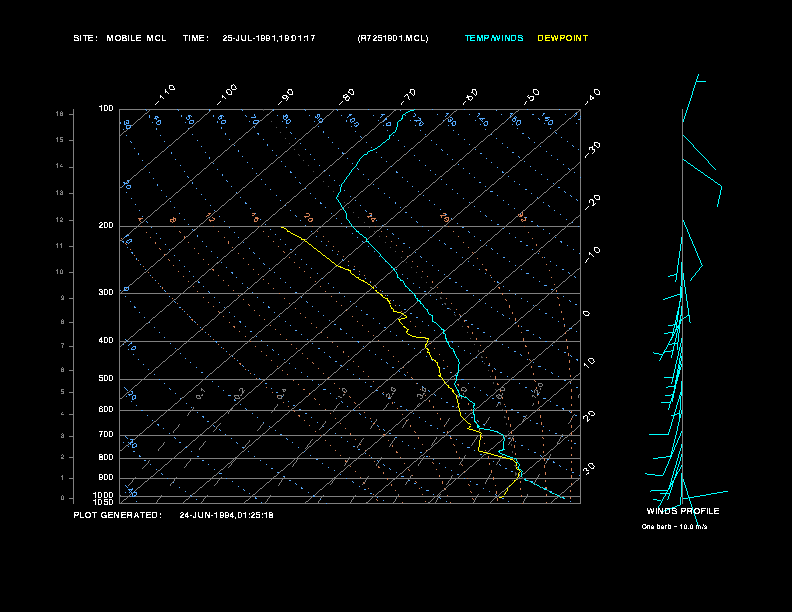Click the 700 pressure level label

pyautogui.click(x=106, y=435)
